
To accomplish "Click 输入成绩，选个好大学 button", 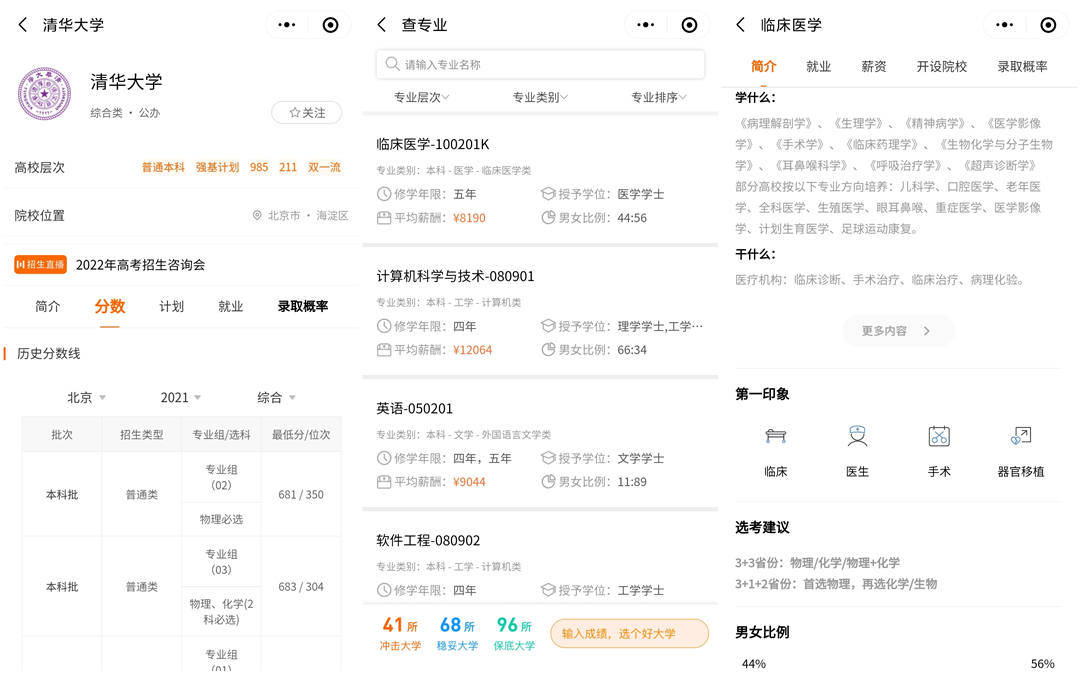I will [x=629, y=633].
